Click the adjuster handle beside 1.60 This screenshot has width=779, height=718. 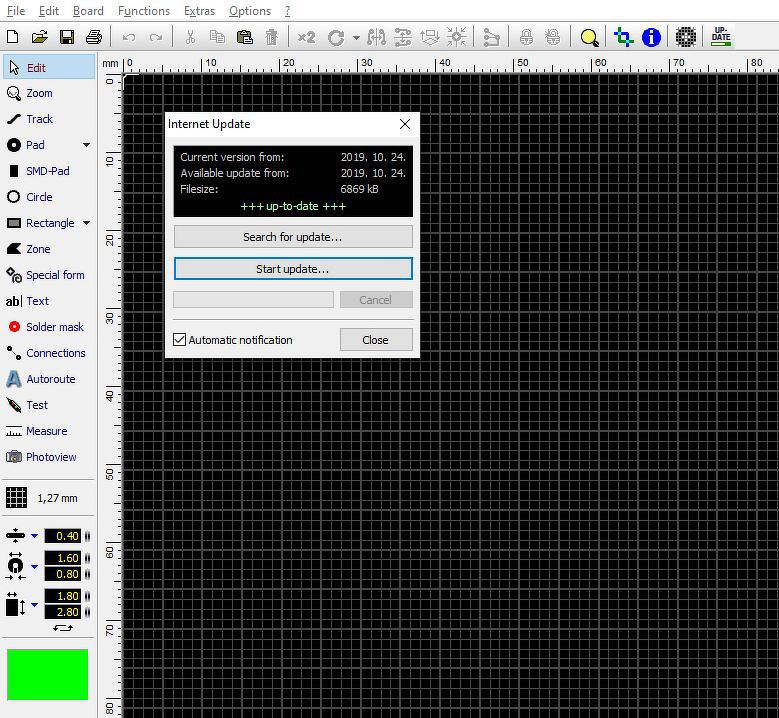87,558
